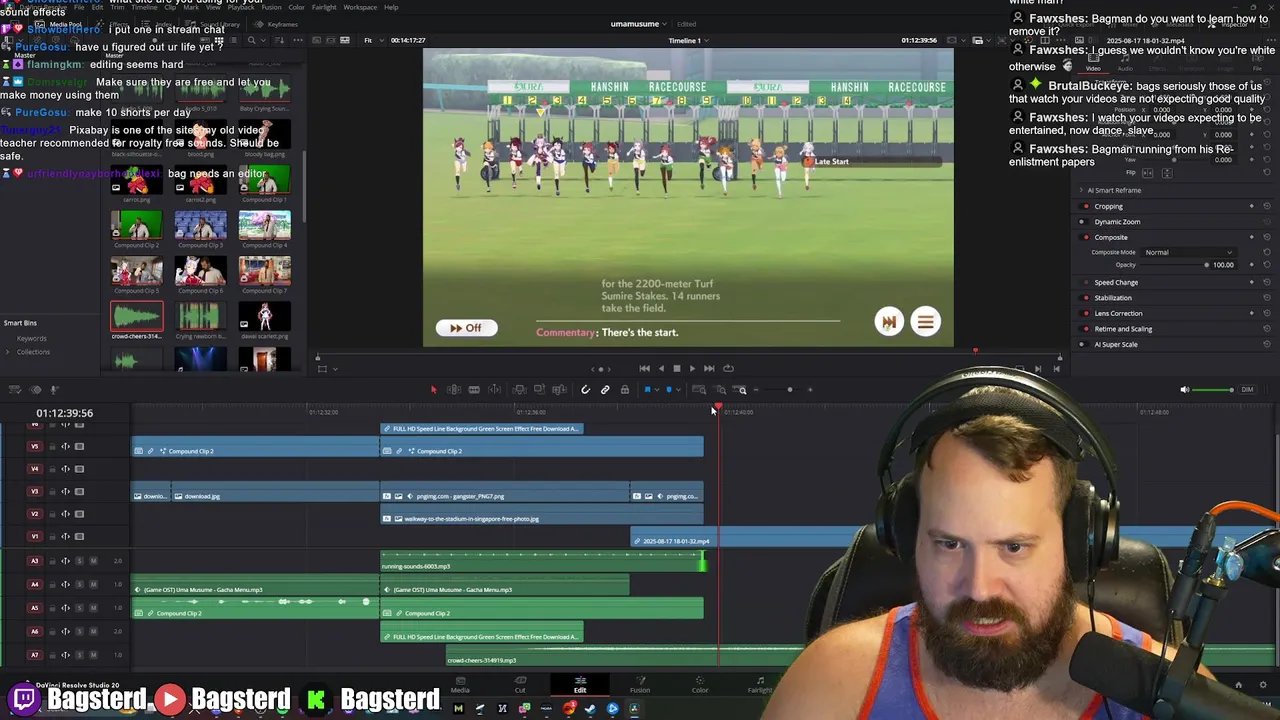Add keyframe for Opacity diamond
The height and width of the screenshot is (720, 1280).
coord(1251,265)
